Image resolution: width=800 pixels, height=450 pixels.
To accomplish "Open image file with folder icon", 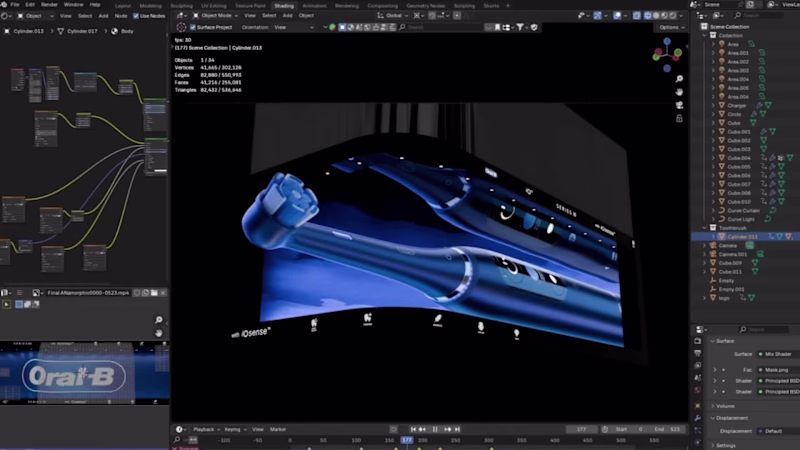I will [x=154, y=293].
